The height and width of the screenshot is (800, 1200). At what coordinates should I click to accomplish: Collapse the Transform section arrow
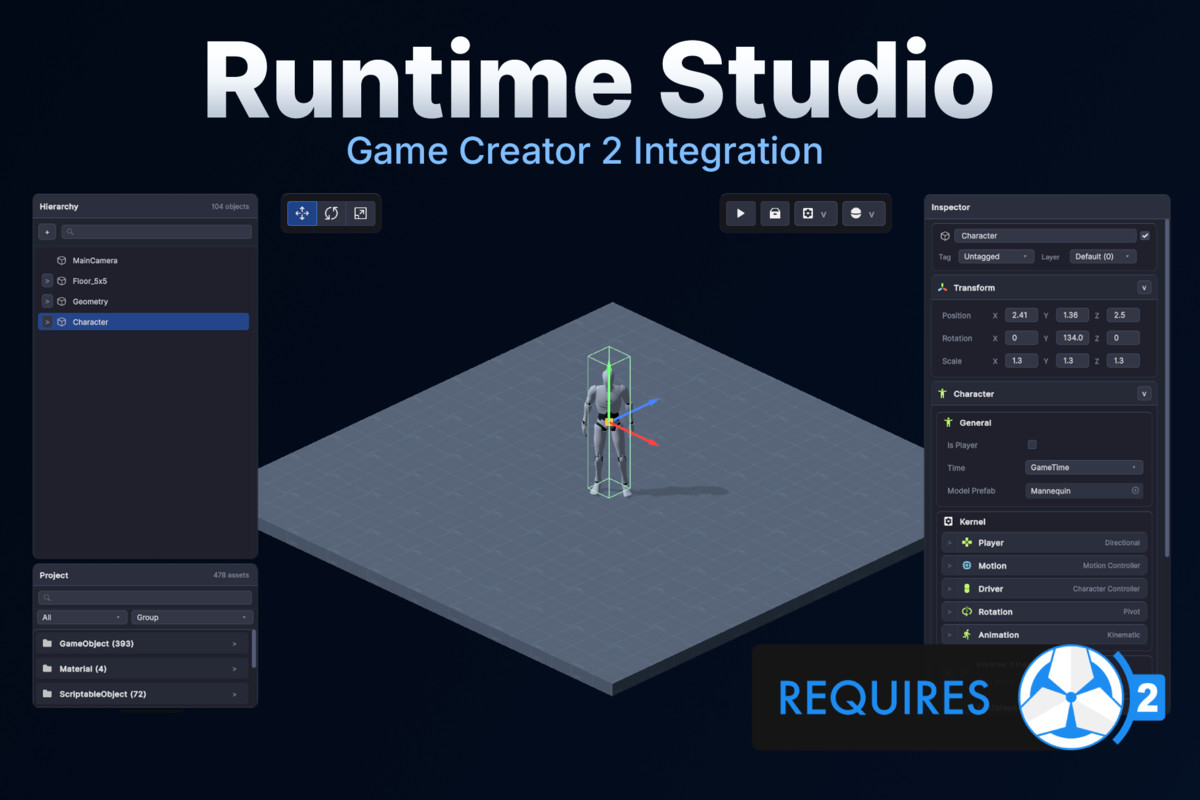click(x=1144, y=287)
